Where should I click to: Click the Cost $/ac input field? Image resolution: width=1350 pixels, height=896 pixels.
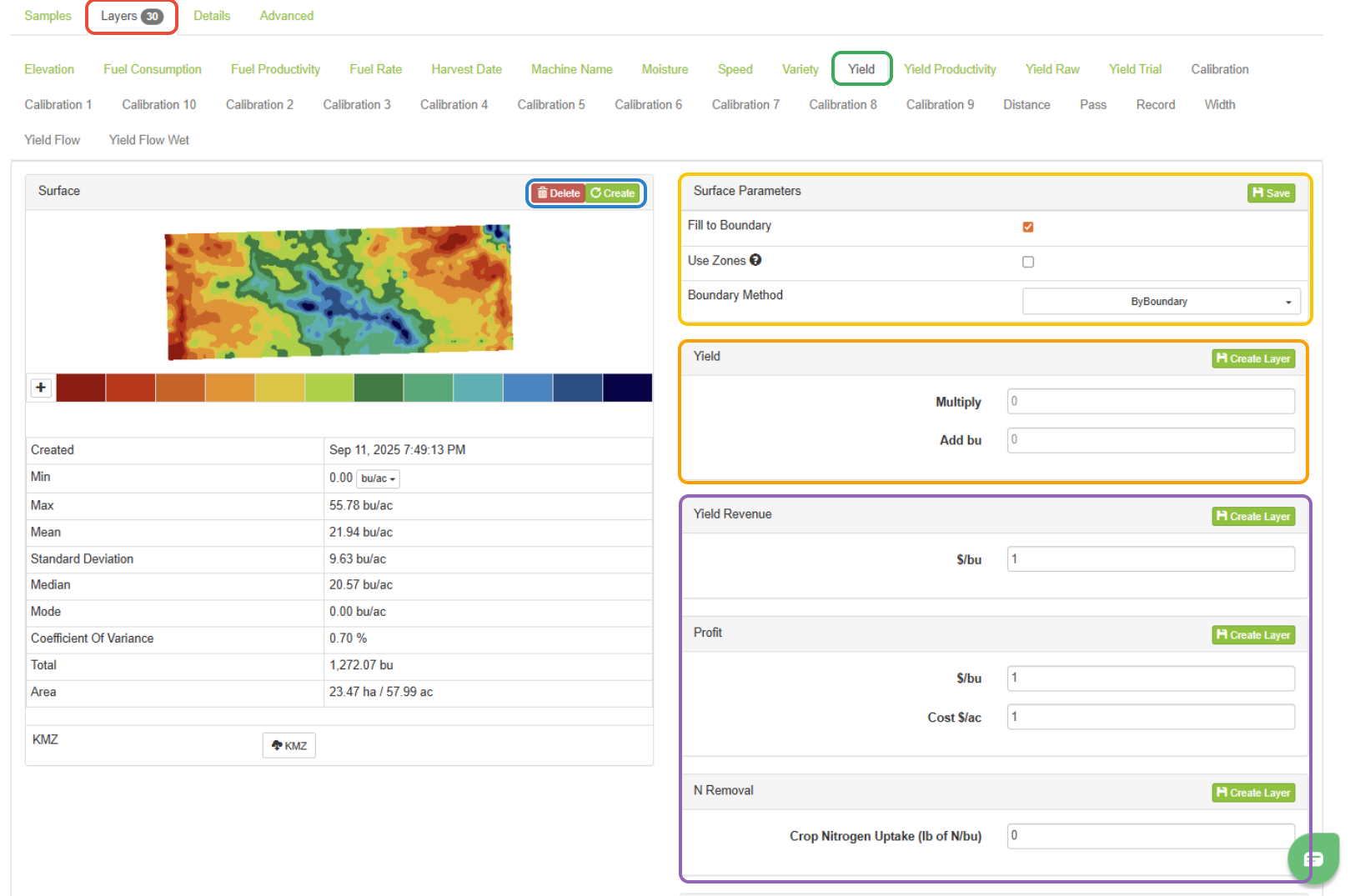[1151, 717]
